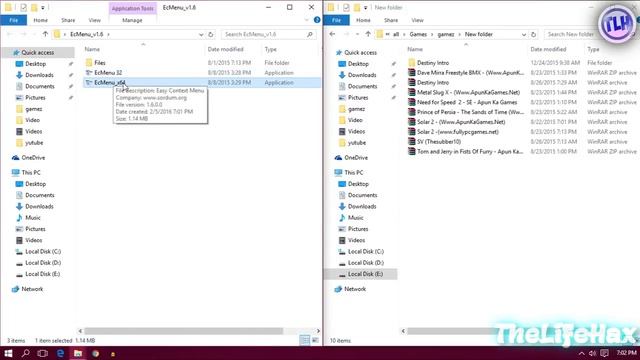Open Videos under This PC, New folder window
This screenshot has height=360, width=640.
tap(356, 240)
